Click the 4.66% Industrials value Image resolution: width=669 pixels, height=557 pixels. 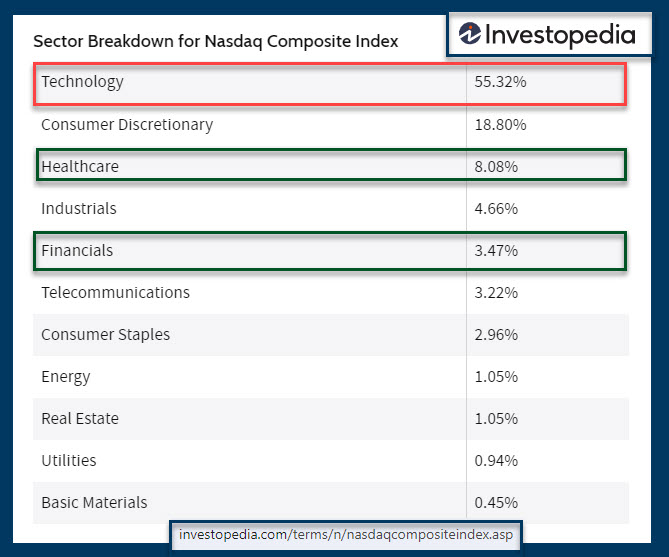point(496,209)
